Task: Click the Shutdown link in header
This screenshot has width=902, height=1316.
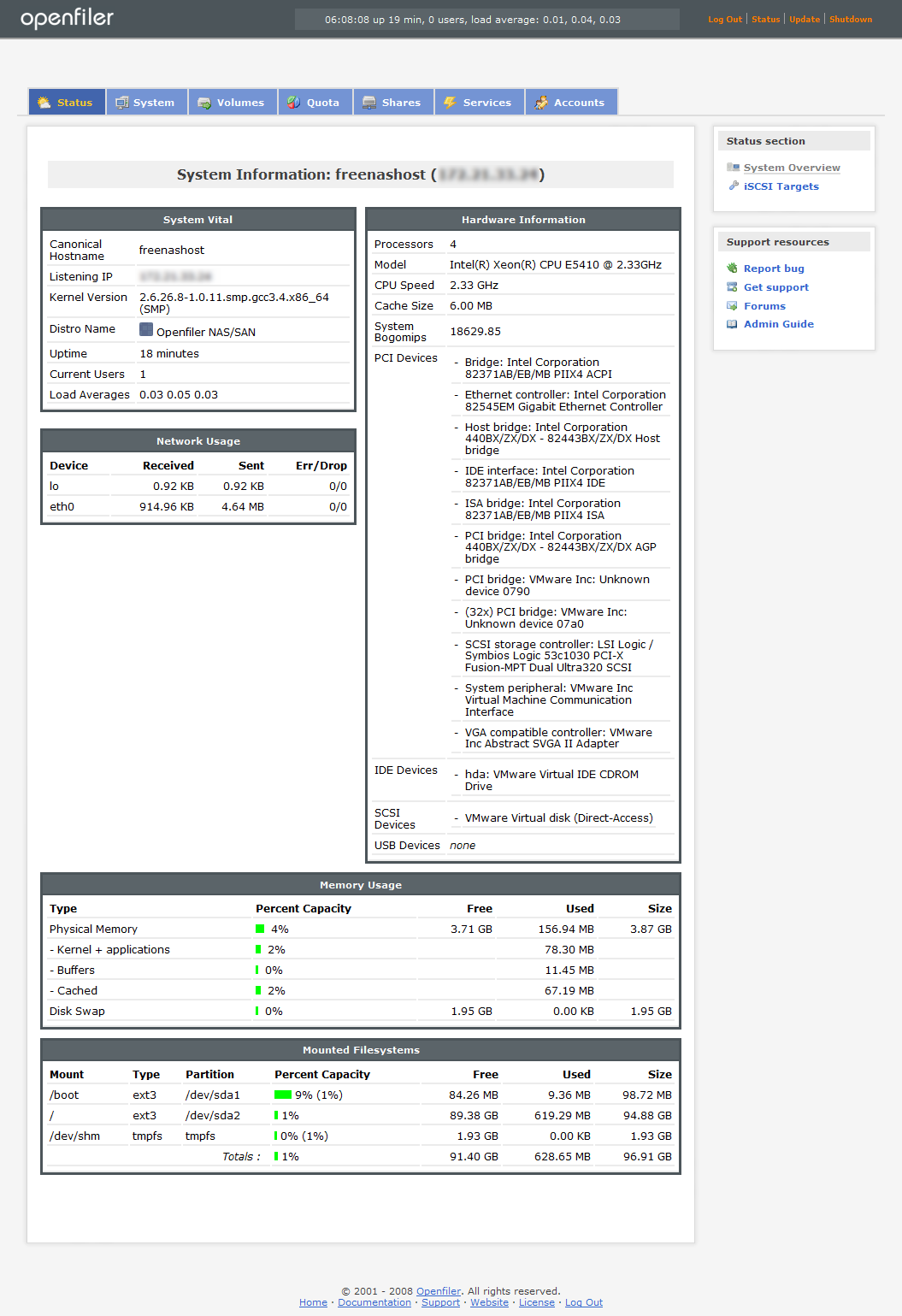Action: click(850, 19)
